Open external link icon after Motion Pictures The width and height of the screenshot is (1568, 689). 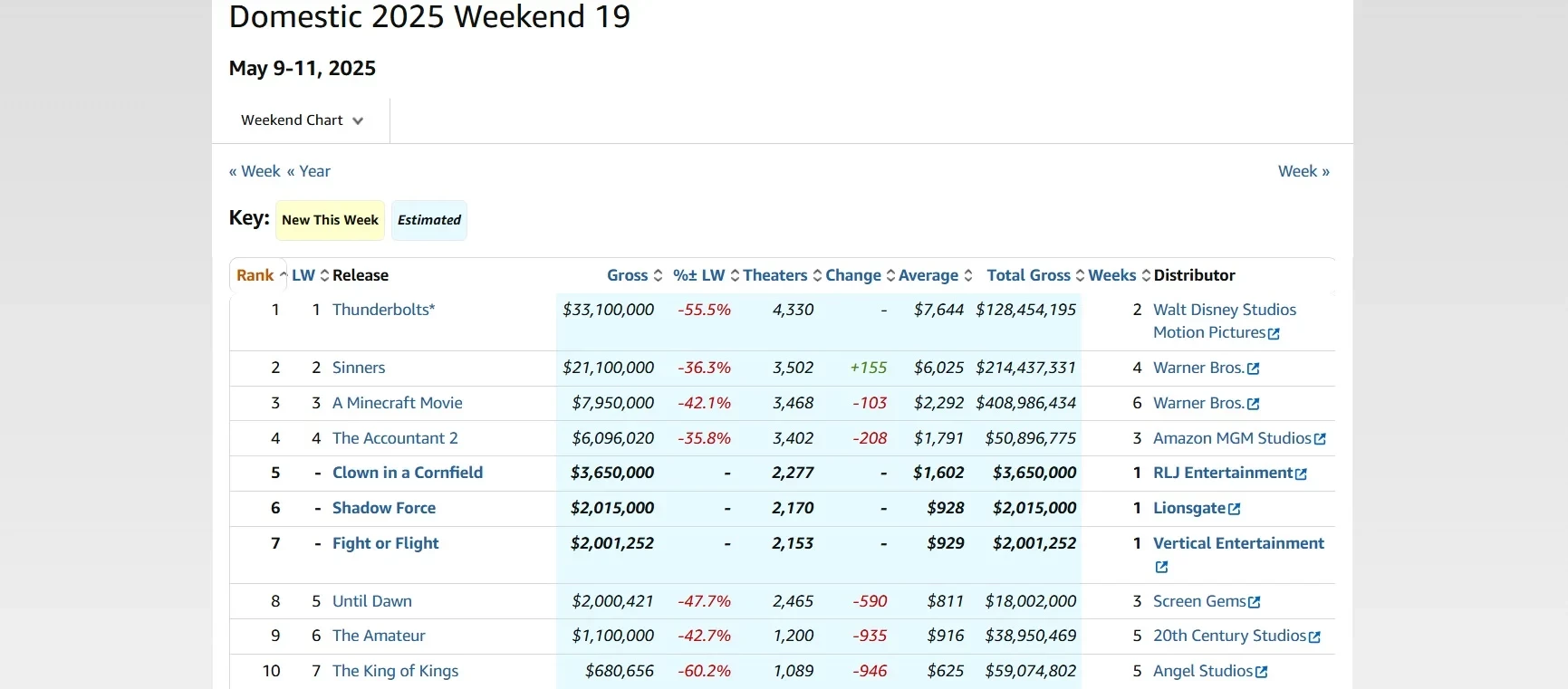pyautogui.click(x=1274, y=334)
